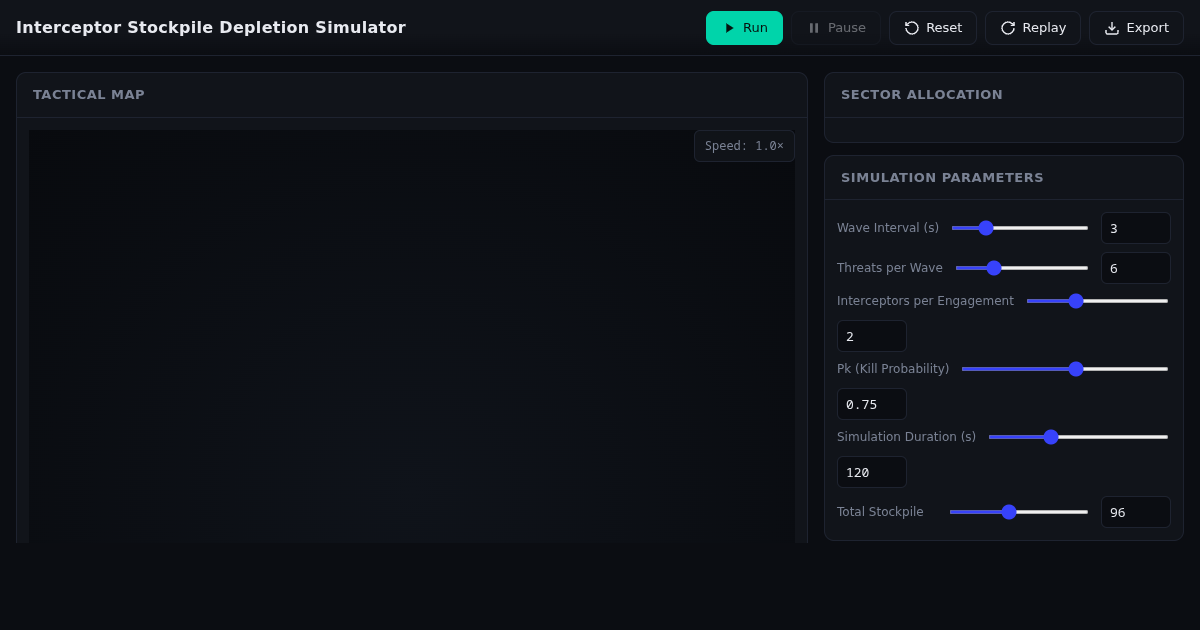Click the Replay button

(1033, 28)
